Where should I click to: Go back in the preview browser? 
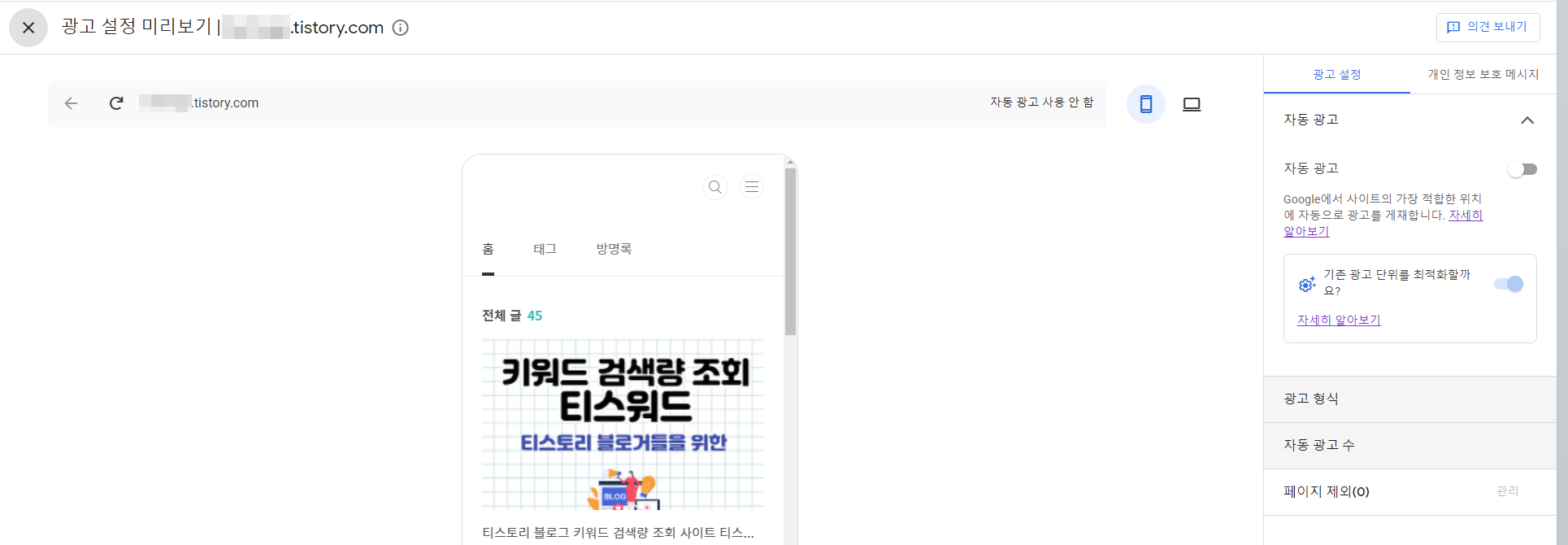(72, 103)
